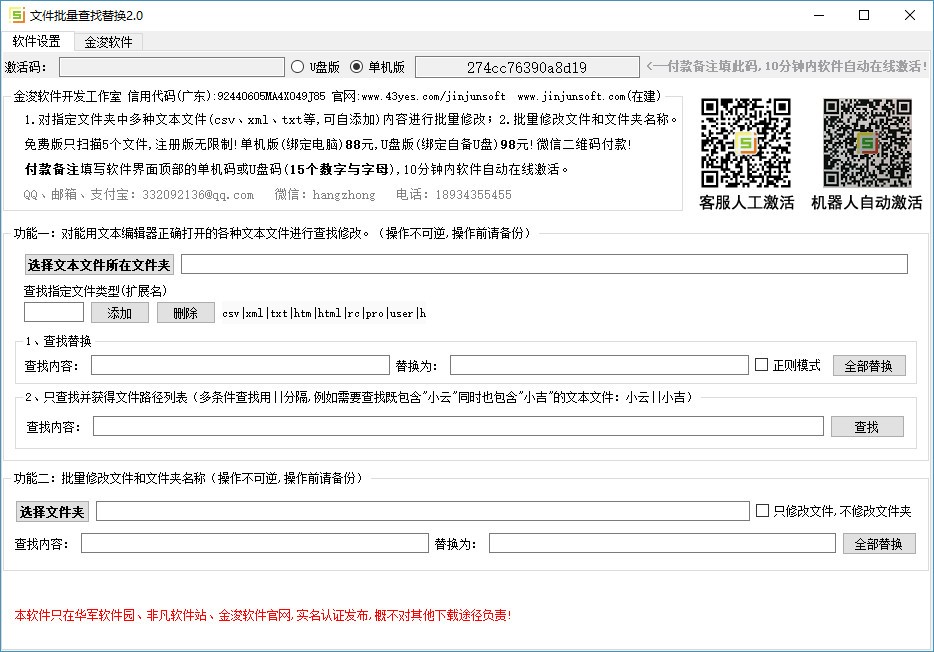Click the 选择文本文件所在文件夹 button

pos(99,265)
